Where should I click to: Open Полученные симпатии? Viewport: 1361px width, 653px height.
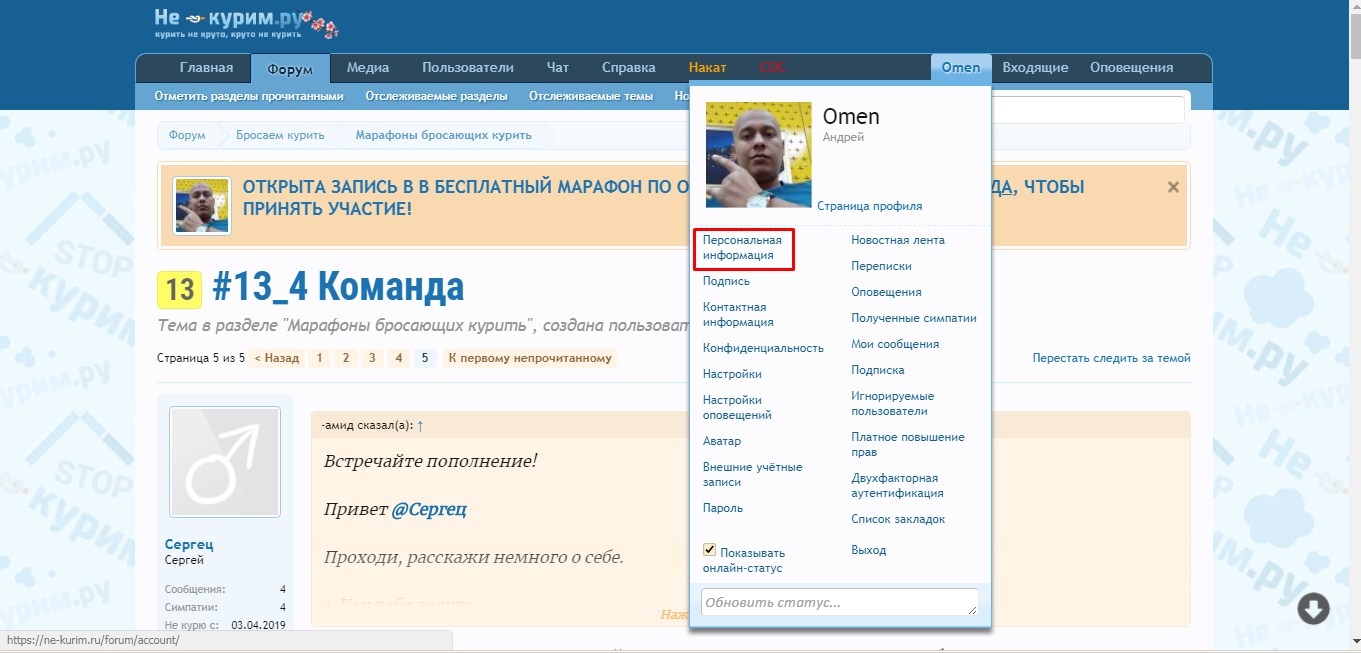coord(914,318)
